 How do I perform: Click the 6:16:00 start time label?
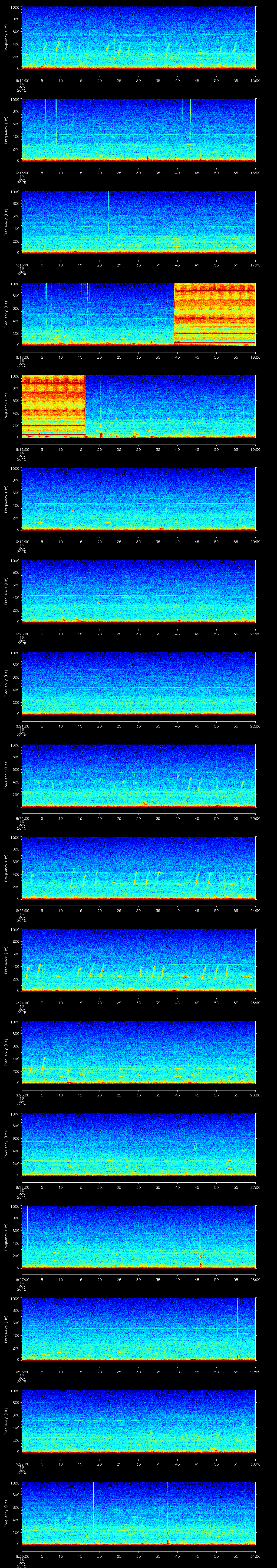[22, 265]
